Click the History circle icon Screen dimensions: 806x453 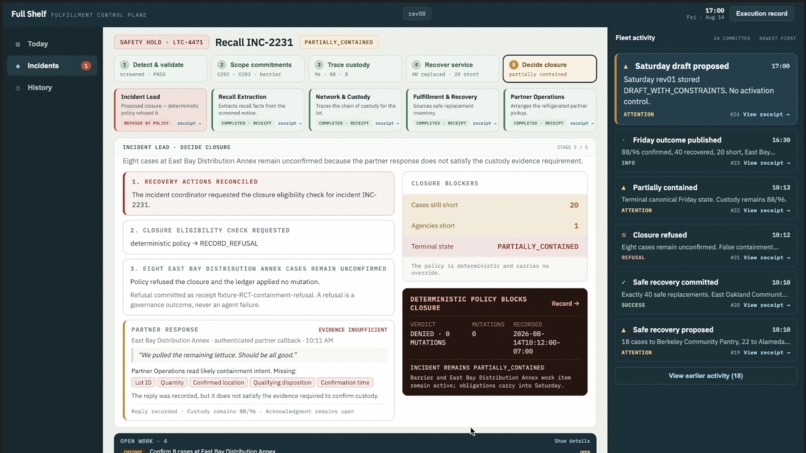coord(18,88)
